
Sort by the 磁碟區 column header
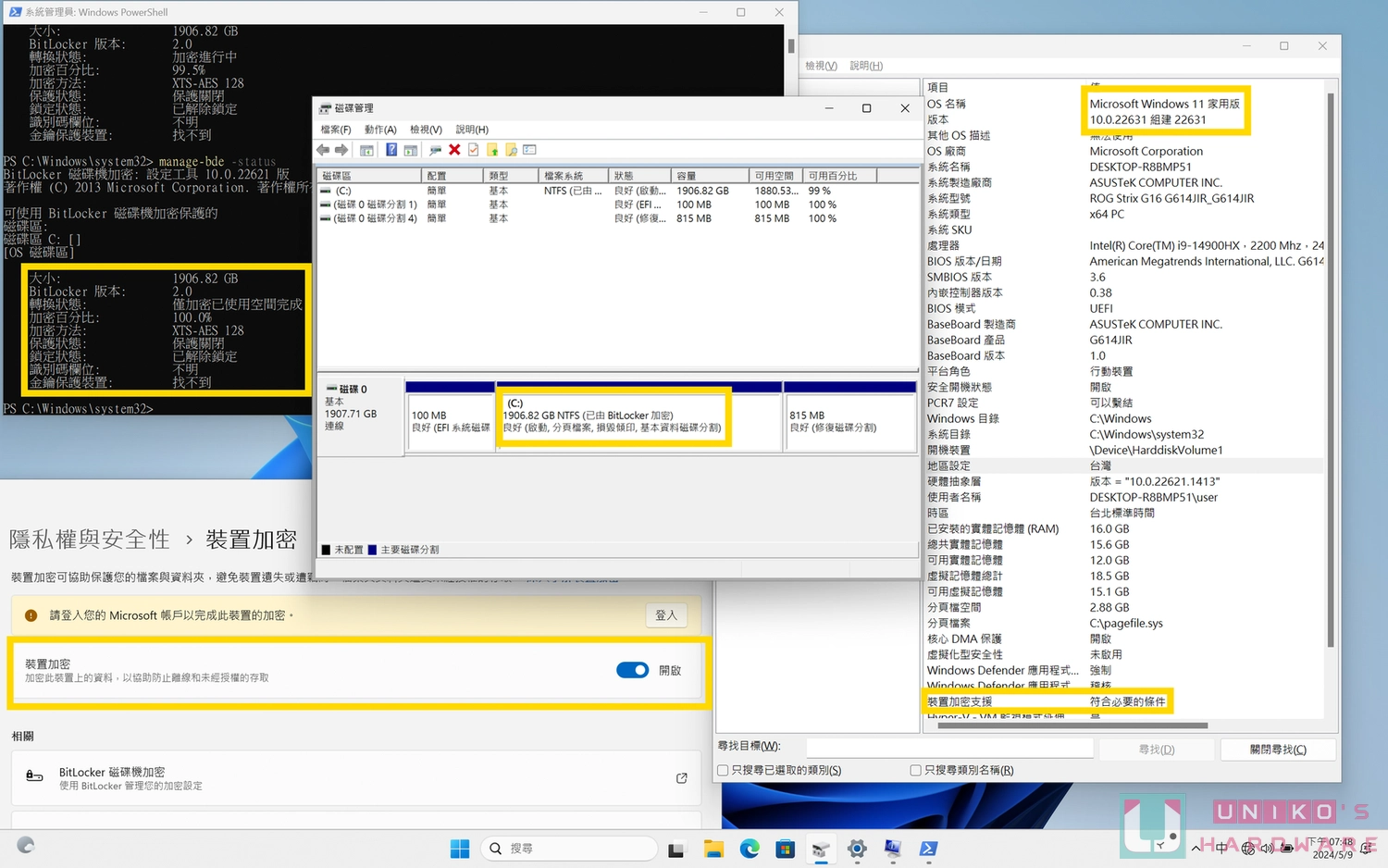point(369,176)
